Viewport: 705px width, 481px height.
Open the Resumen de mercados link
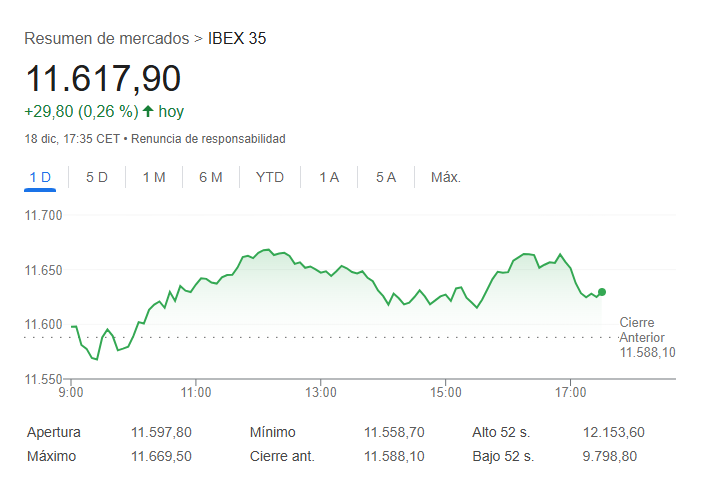106,39
